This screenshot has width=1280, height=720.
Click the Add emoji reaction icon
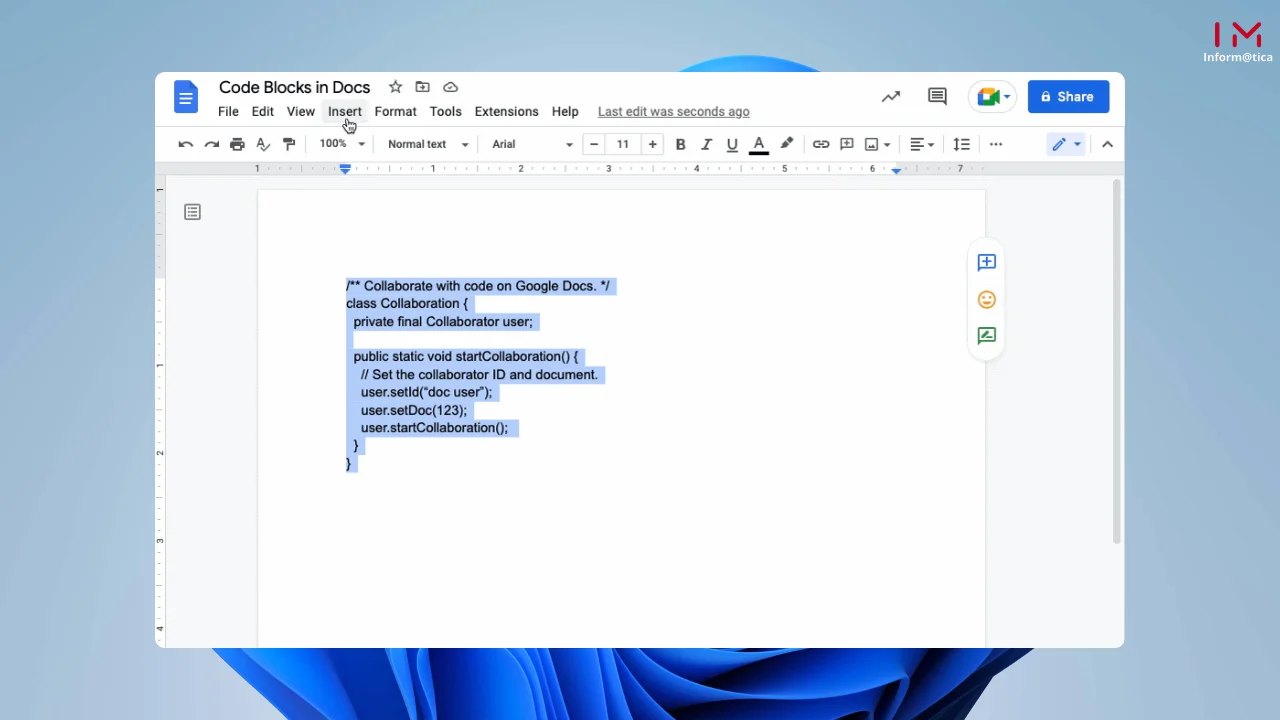click(x=986, y=299)
